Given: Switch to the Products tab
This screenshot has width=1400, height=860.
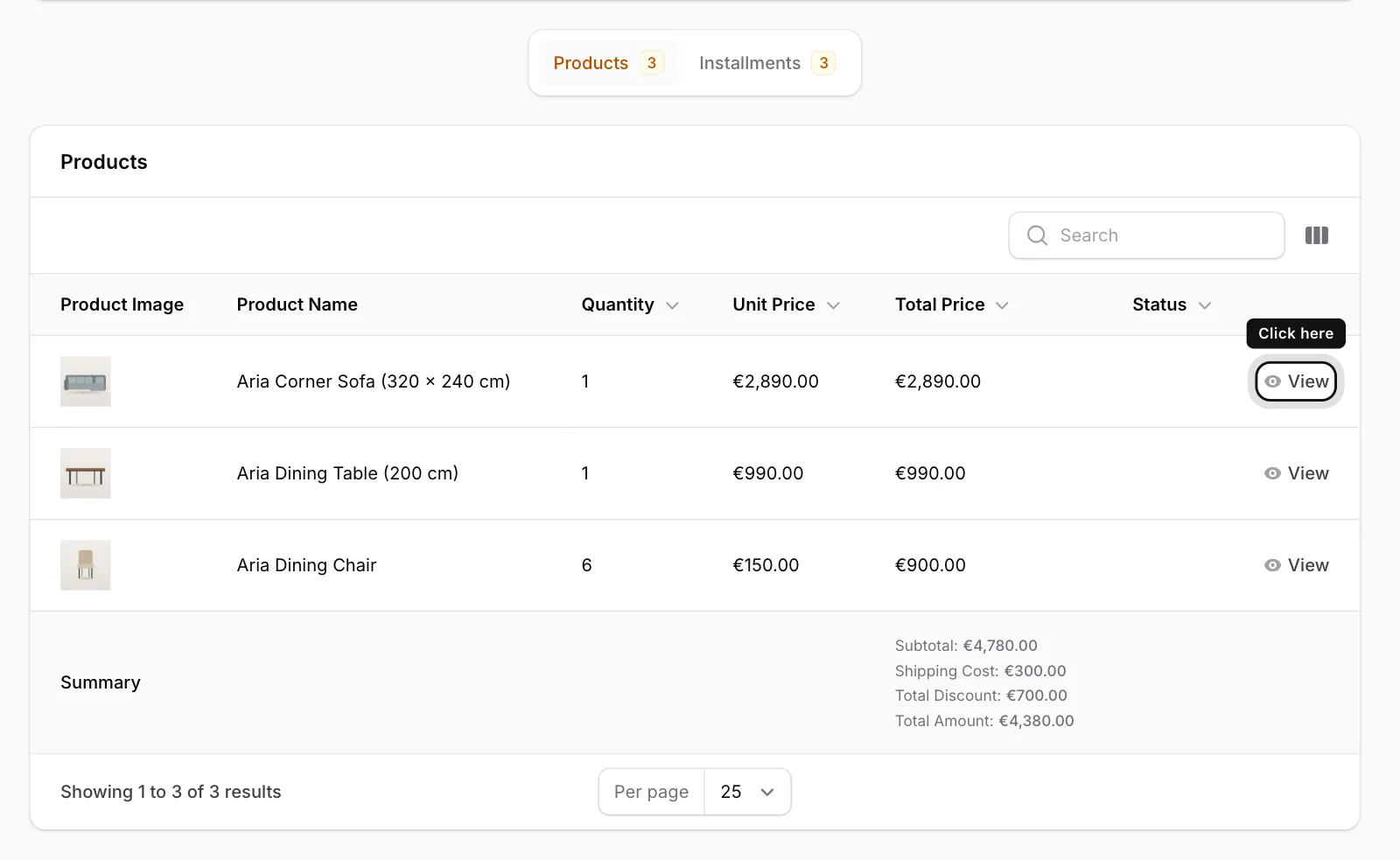Looking at the screenshot, I should pyautogui.click(x=608, y=63).
